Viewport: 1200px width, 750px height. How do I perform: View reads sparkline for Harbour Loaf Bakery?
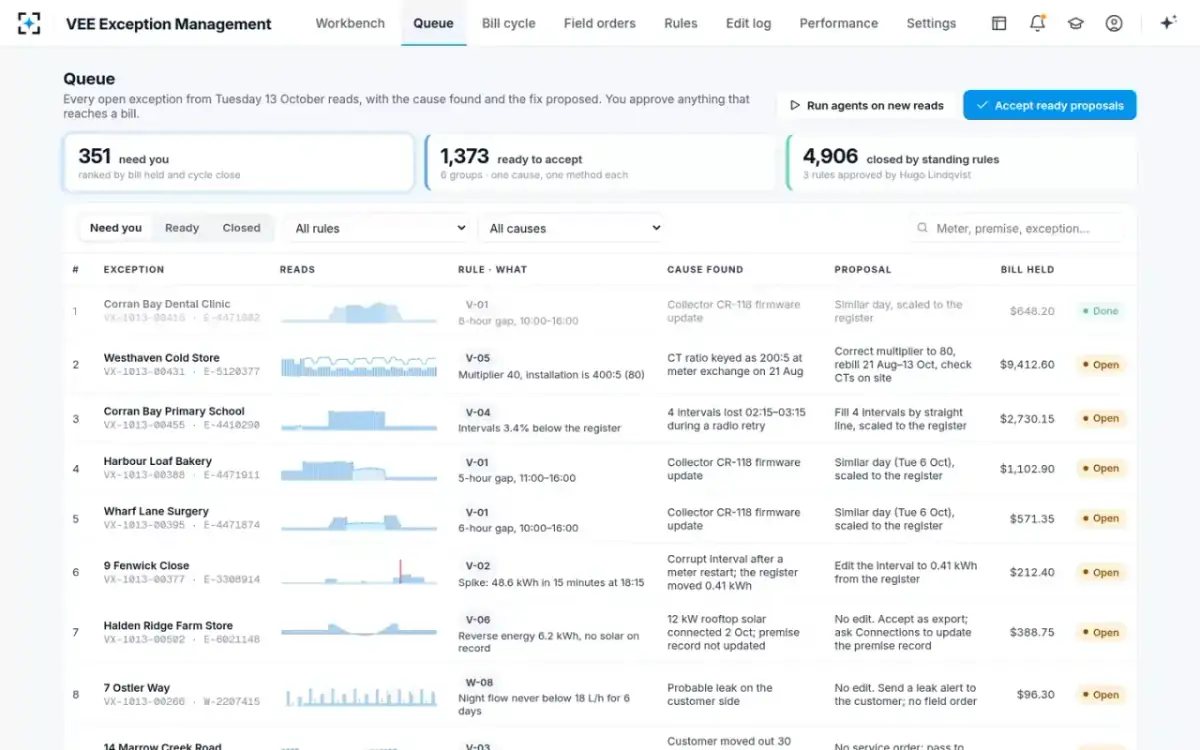359,469
